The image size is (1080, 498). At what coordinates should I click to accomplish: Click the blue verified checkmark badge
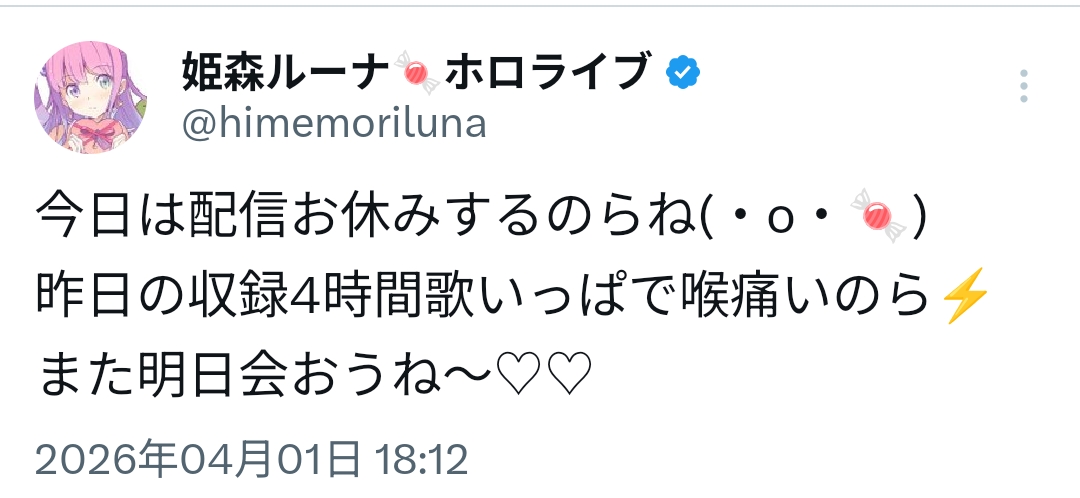point(685,72)
